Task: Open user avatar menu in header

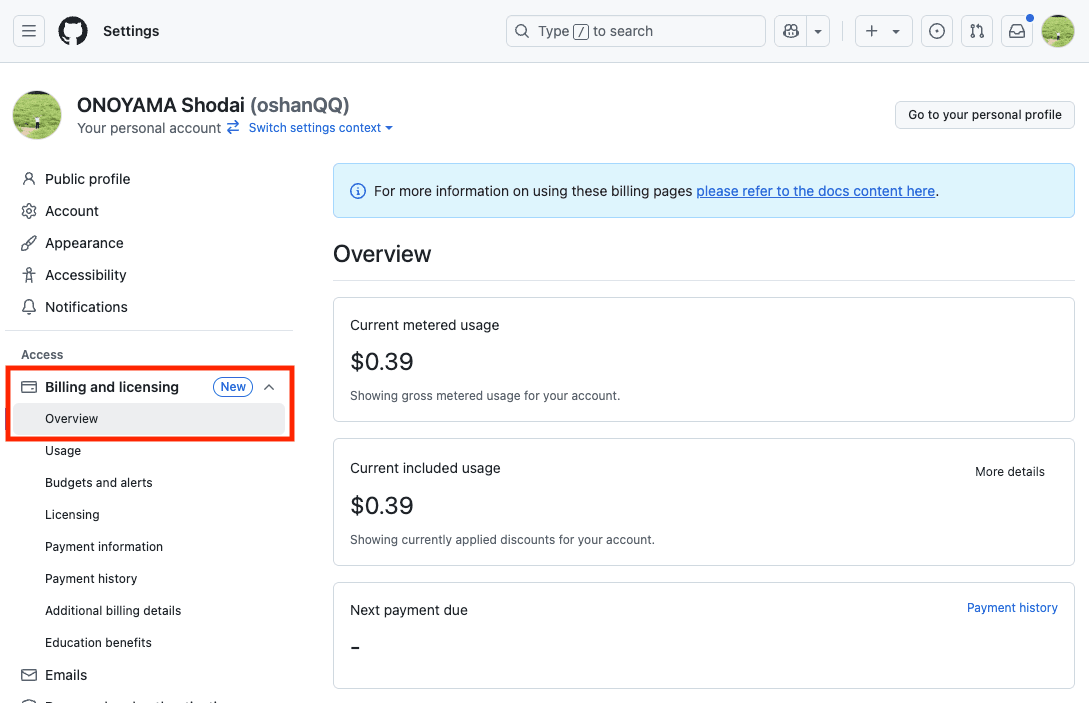Action: coord(1058,31)
